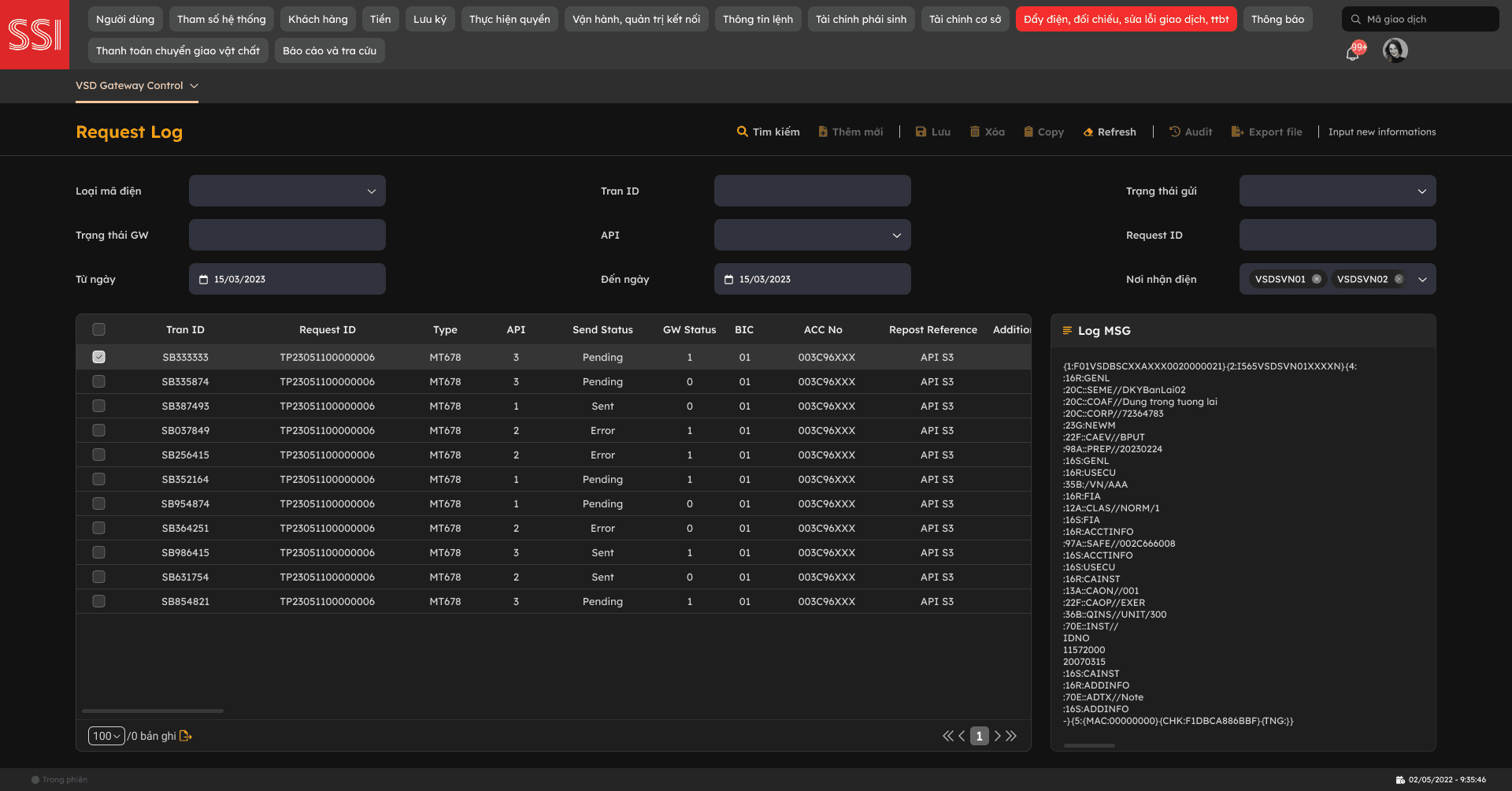Uncheck the SB333333 row checkbox
Viewport: 1512px width, 791px height.
98,357
